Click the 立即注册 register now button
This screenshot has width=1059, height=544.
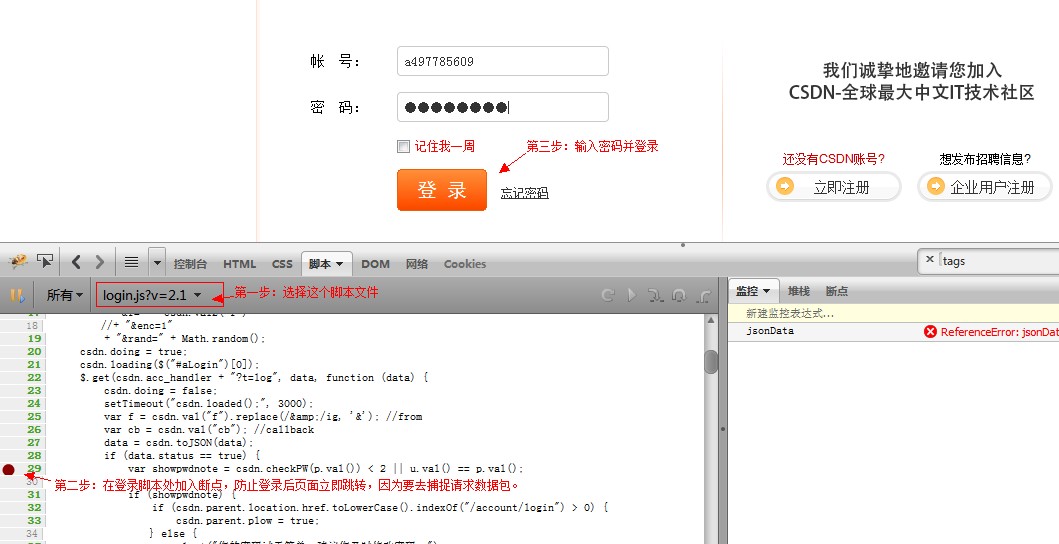pos(833,187)
